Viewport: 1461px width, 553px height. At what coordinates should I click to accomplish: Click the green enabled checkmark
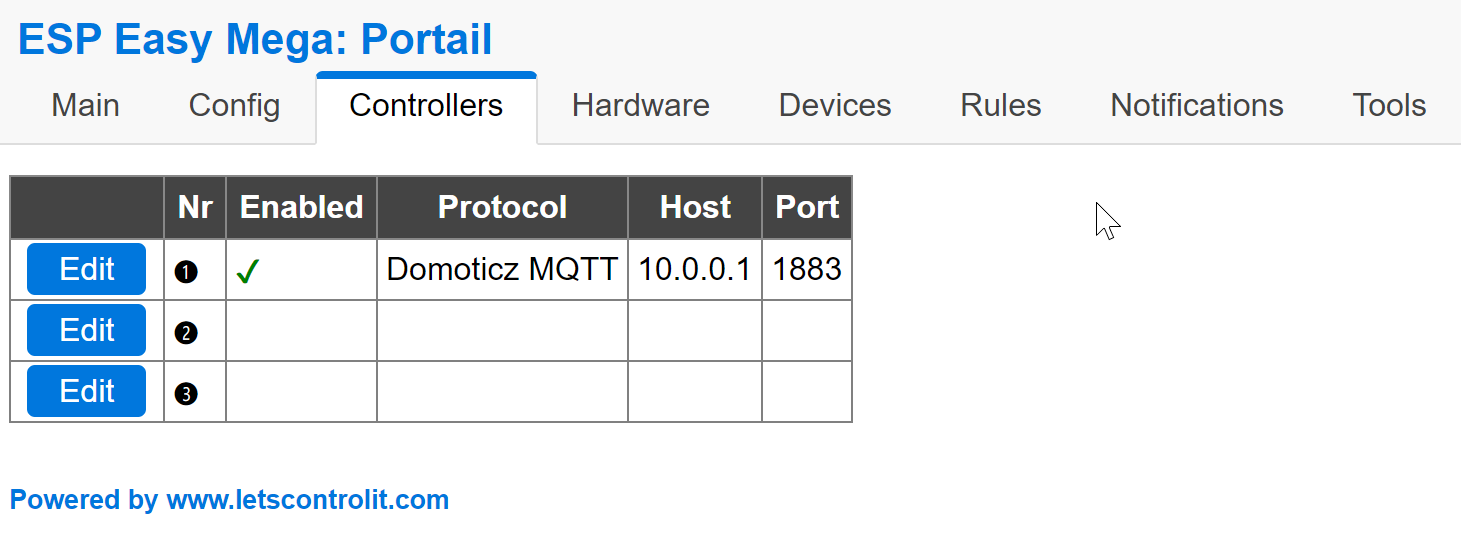pos(248,272)
